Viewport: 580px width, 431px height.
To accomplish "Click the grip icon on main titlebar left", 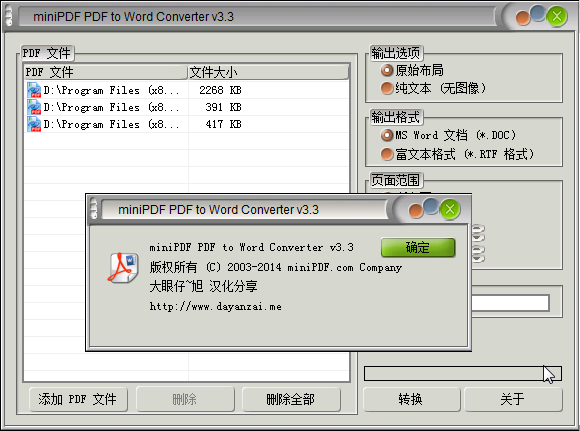I will point(9,16).
